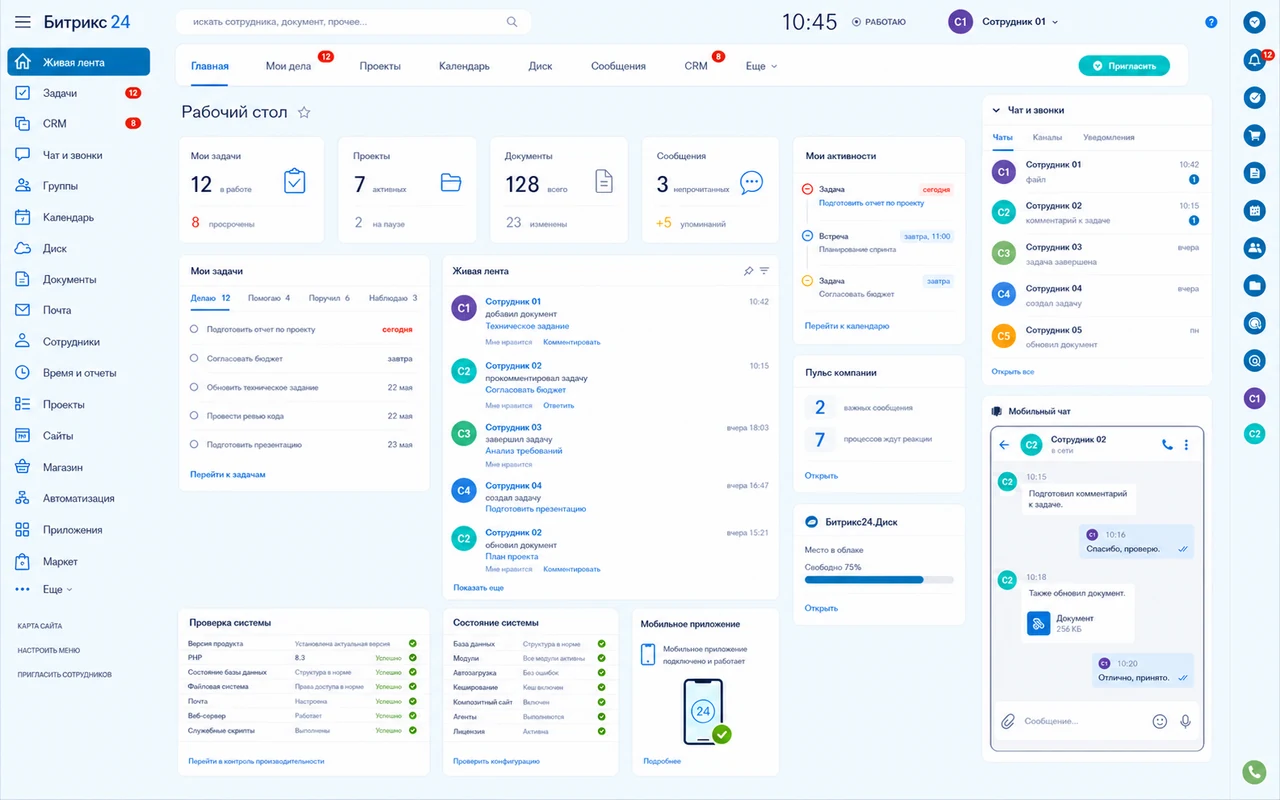Open the document icon in the right rail
The width and height of the screenshot is (1280, 800).
point(1254,173)
